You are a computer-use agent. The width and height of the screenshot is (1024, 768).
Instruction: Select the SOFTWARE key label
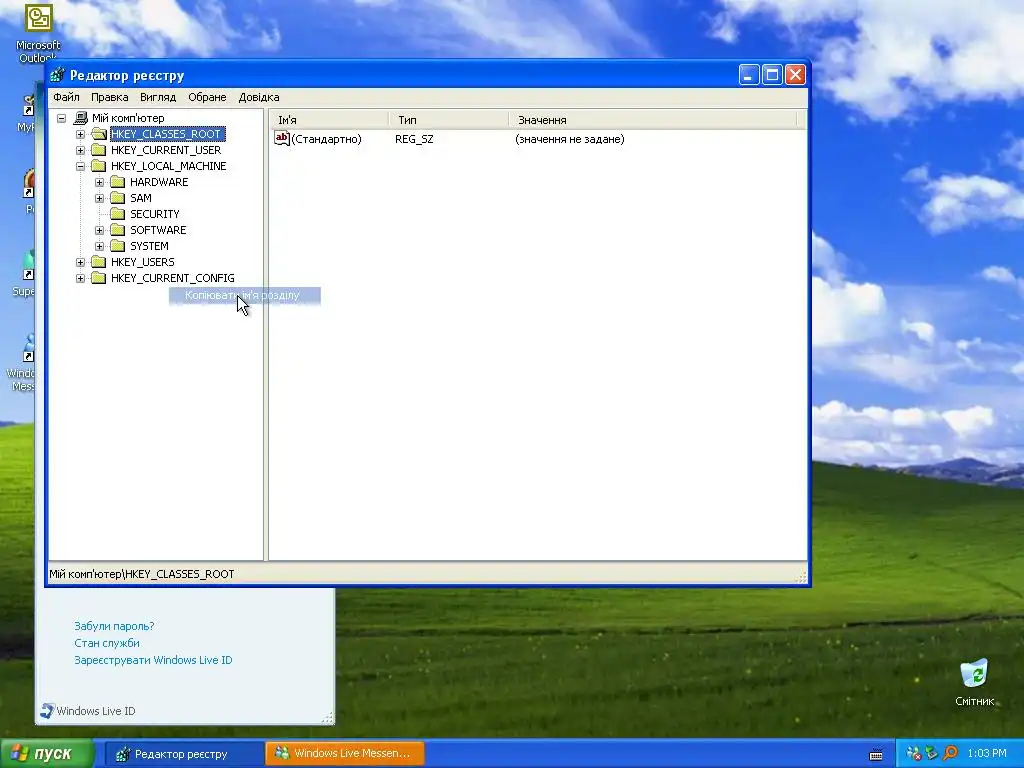(158, 230)
